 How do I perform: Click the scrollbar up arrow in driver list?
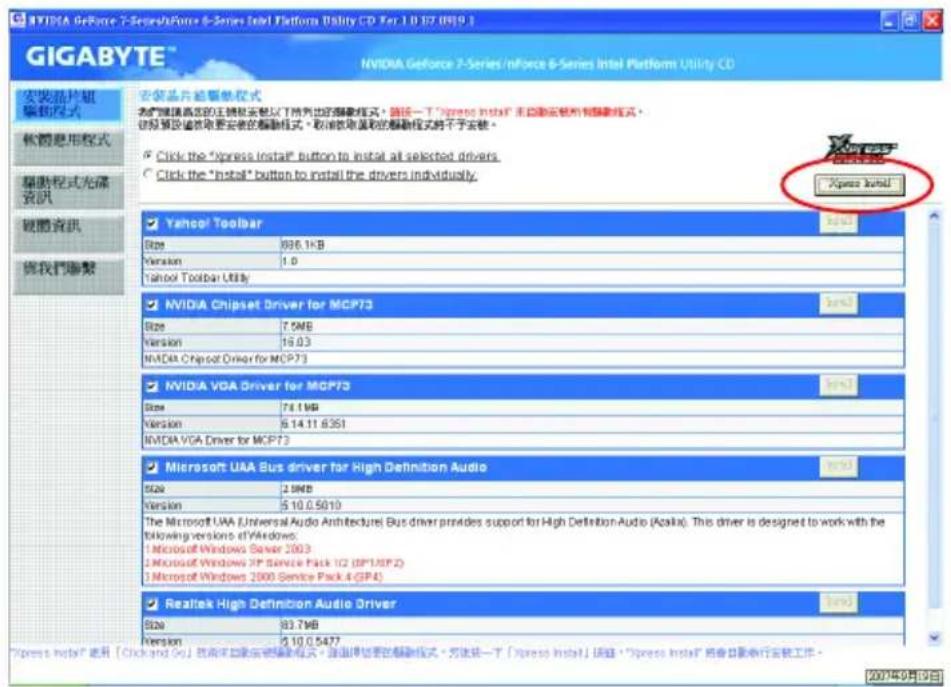pyautogui.click(x=934, y=216)
